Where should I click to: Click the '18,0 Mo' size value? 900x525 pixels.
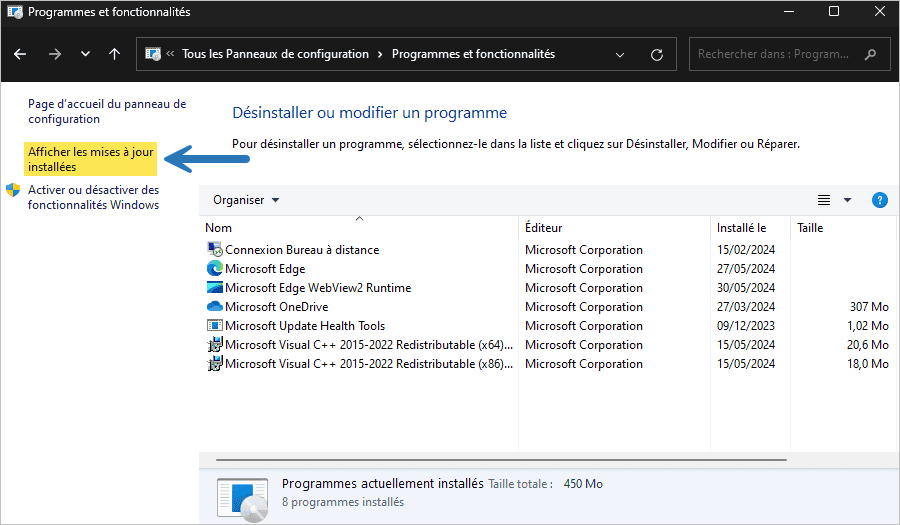point(868,363)
